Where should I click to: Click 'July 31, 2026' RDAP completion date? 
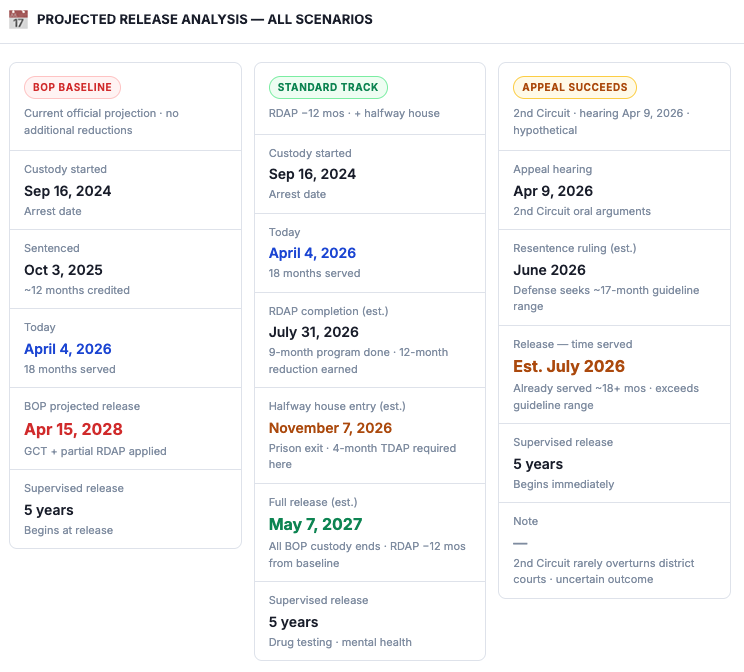[314, 332]
